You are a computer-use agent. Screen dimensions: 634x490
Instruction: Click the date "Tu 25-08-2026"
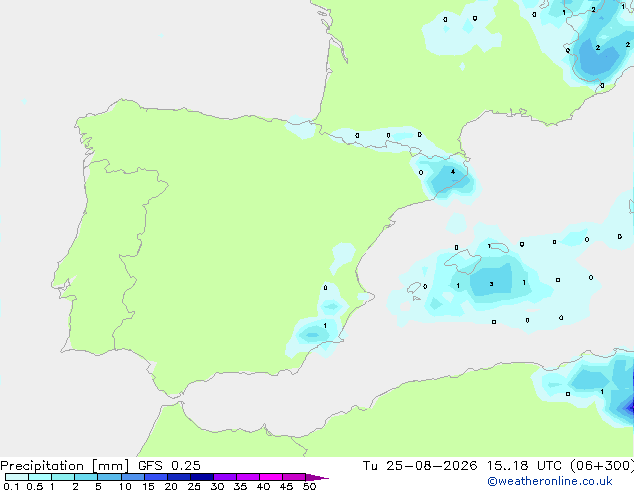click(x=420, y=466)
